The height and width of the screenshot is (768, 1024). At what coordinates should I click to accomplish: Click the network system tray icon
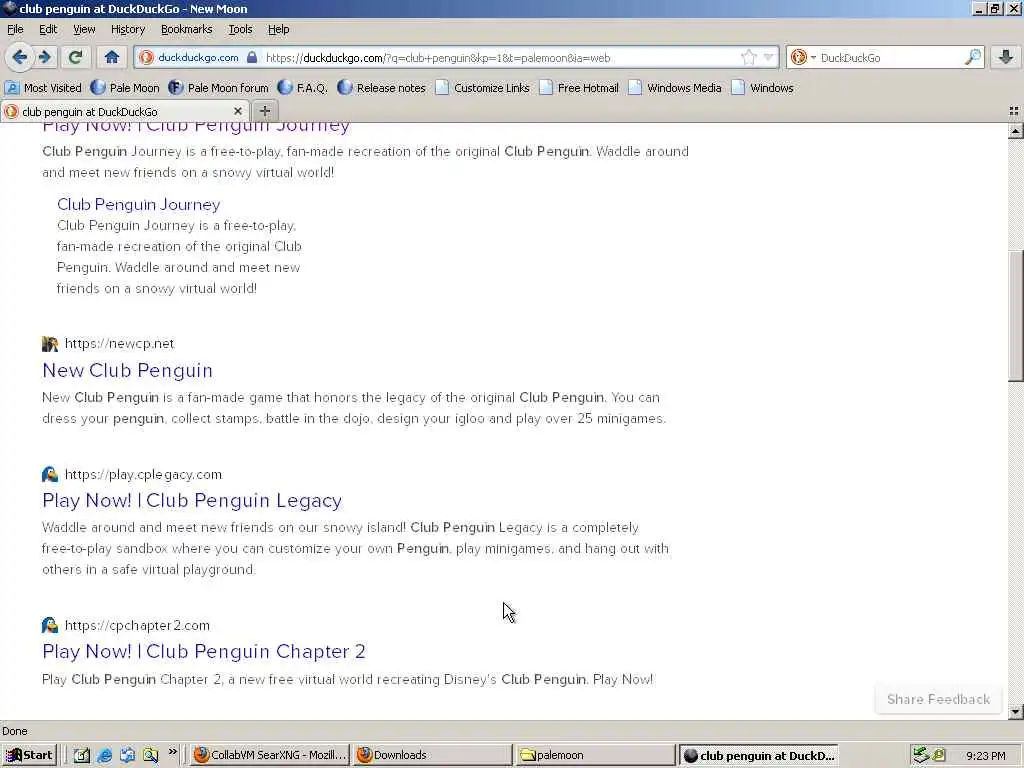point(921,755)
